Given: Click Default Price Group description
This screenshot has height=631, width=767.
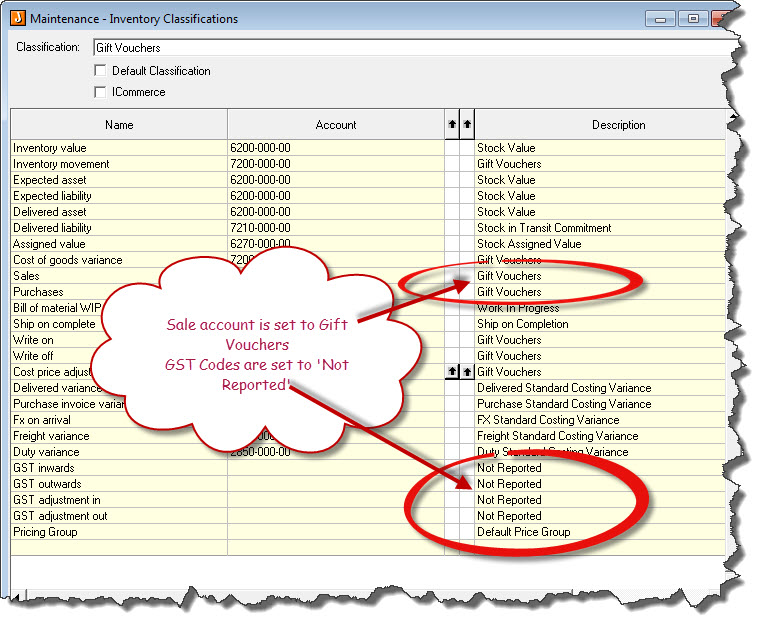Looking at the screenshot, I should click(523, 532).
